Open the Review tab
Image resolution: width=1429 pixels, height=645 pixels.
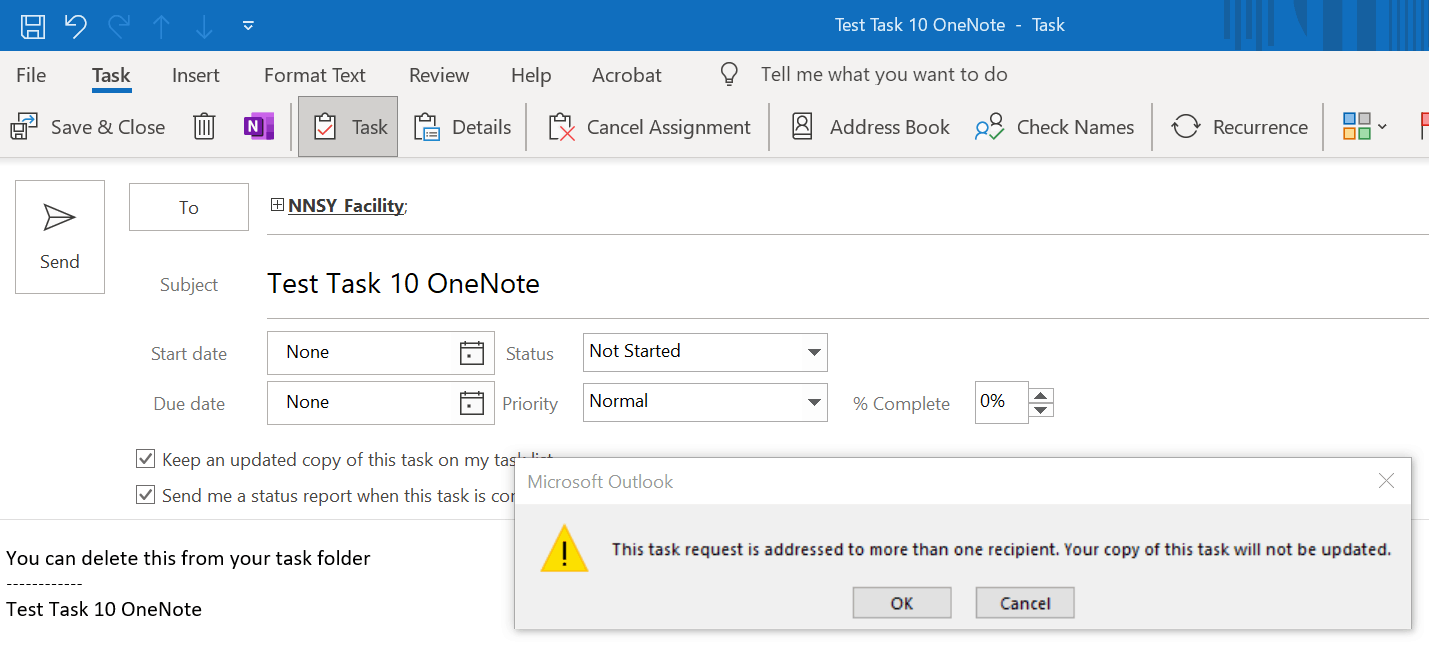pyautogui.click(x=439, y=75)
